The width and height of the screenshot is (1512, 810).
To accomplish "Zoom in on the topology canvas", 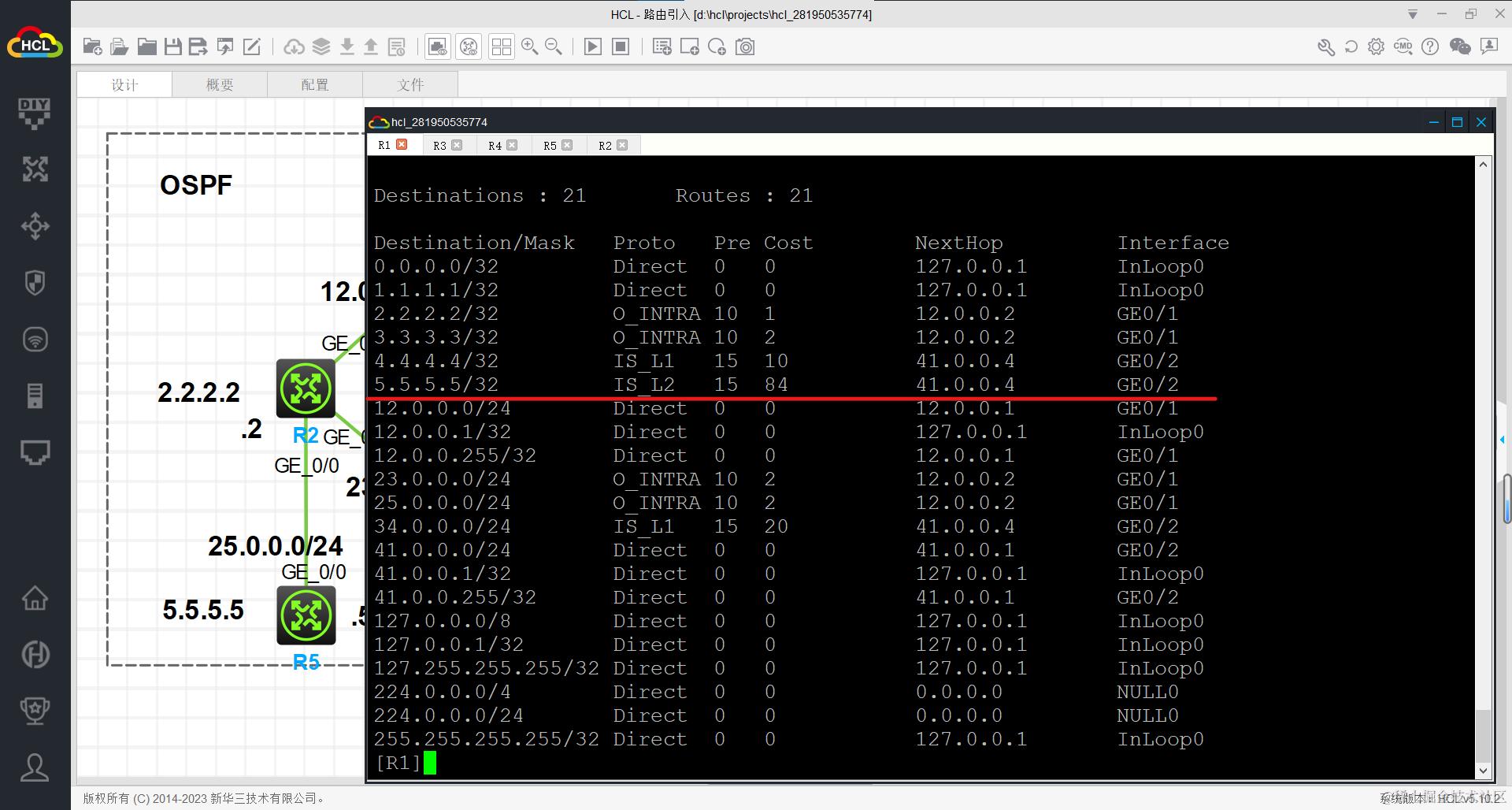I will point(530,46).
